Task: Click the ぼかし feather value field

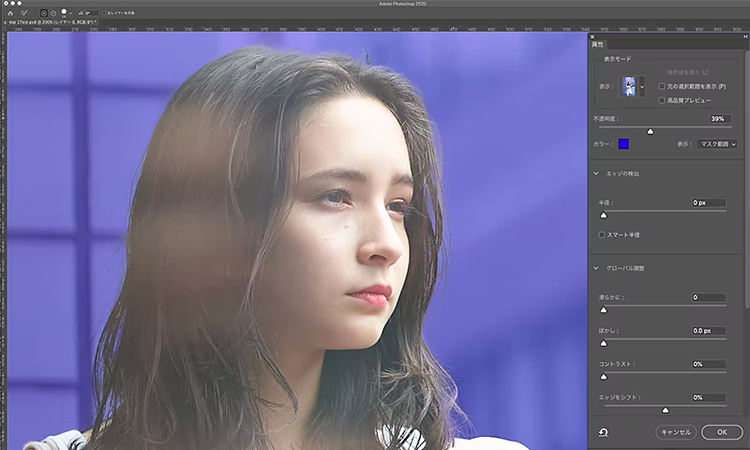Action: click(709, 330)
